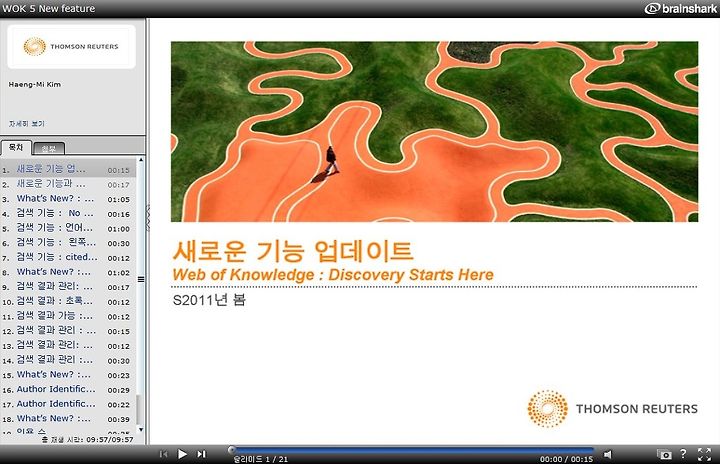
Task: Open slide 6 검색 기능 : 왼쪽...
Action: pyautogui.click(x=68, y=243)
